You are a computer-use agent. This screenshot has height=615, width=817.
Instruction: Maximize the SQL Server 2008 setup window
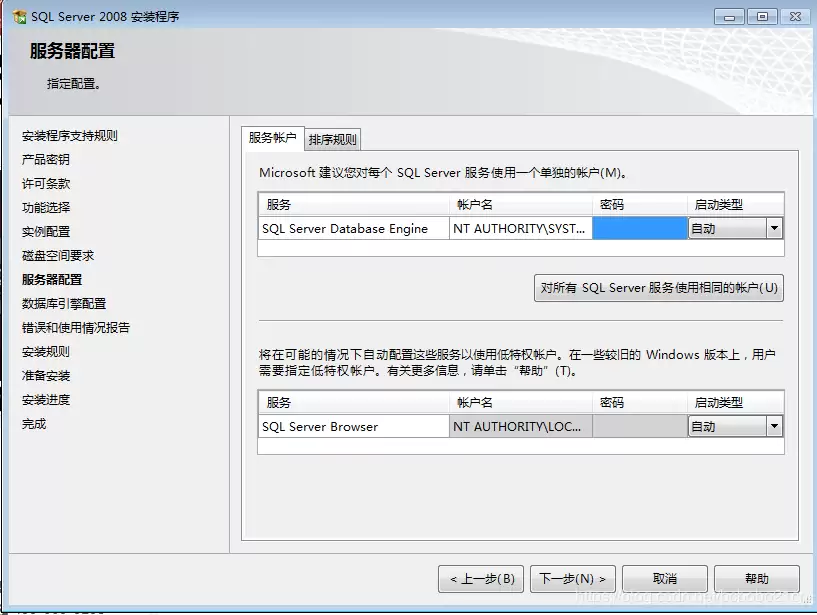tap(762, 17)
